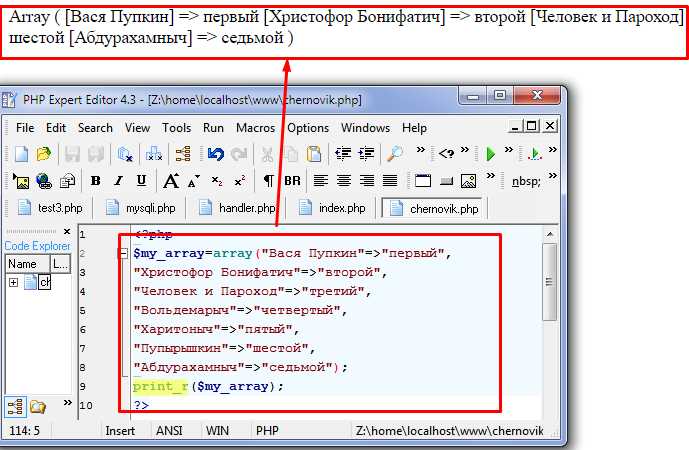Click the Paste clipboard icon

coord(314,154)
